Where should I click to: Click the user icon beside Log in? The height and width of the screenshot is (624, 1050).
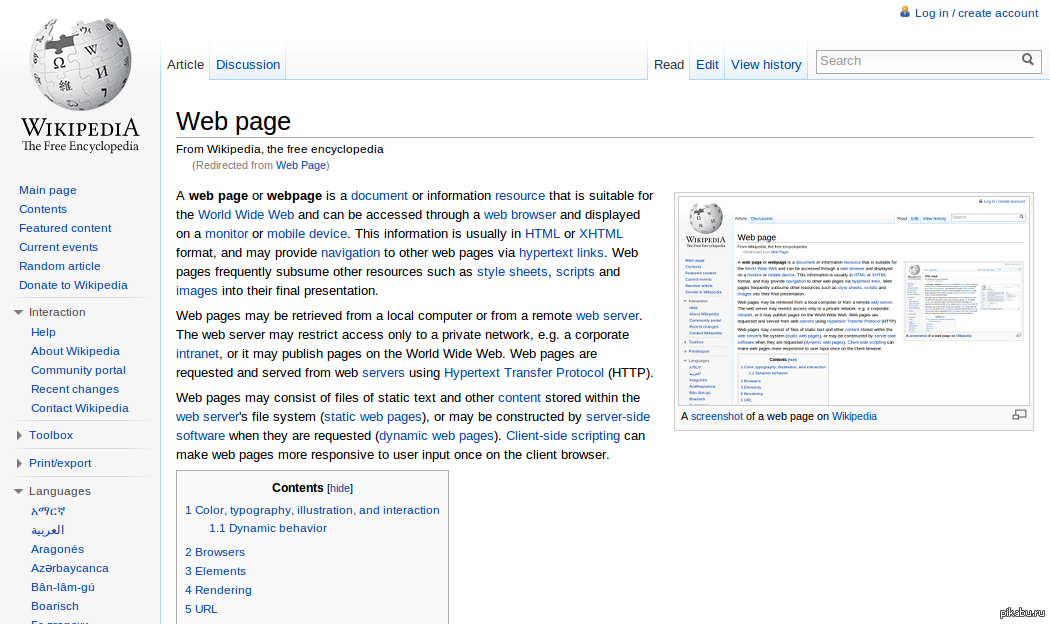pos(906,12)
